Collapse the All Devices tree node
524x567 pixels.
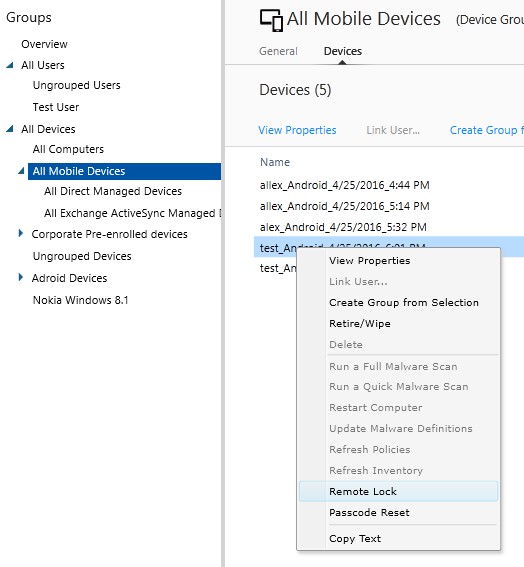[x=10, y=129]
